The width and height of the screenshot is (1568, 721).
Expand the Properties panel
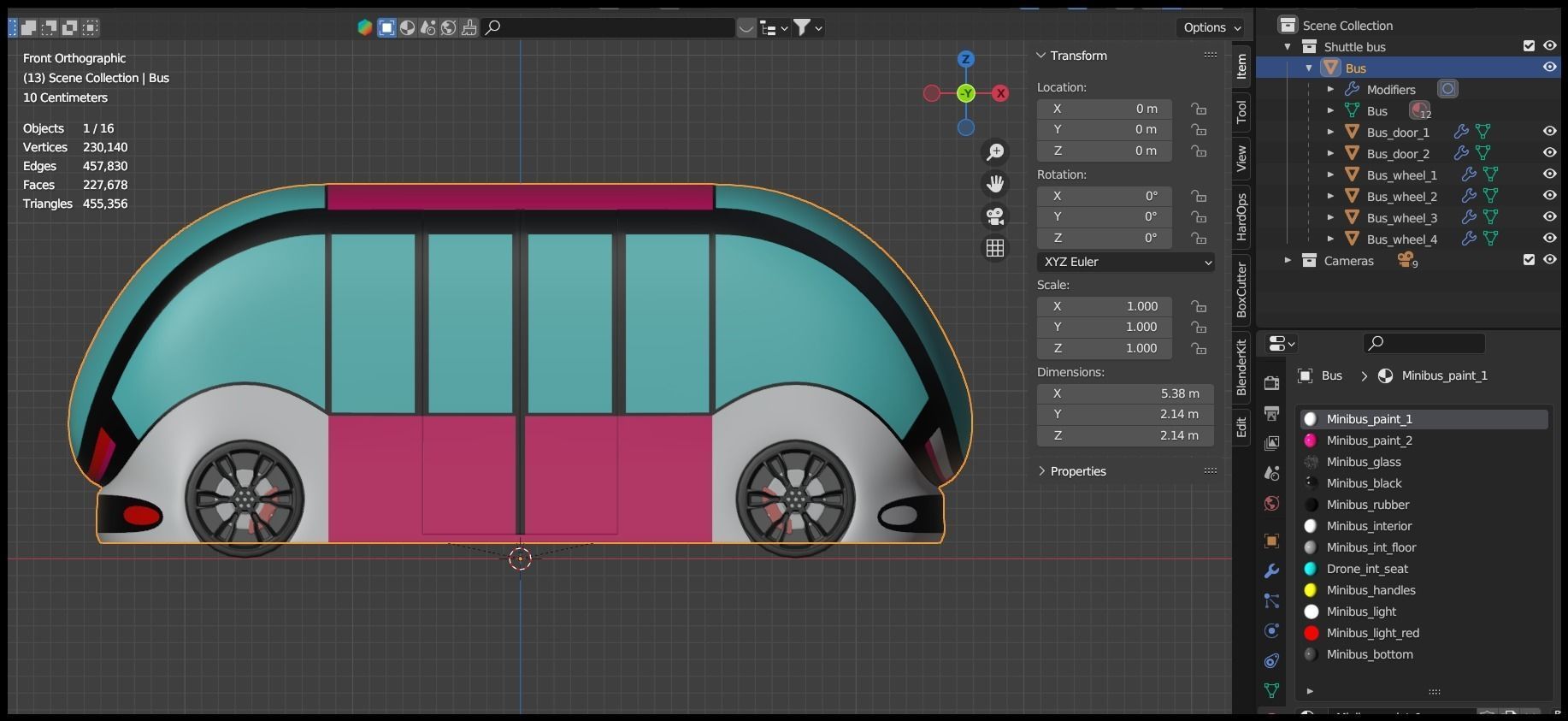tap(1041, 471)
